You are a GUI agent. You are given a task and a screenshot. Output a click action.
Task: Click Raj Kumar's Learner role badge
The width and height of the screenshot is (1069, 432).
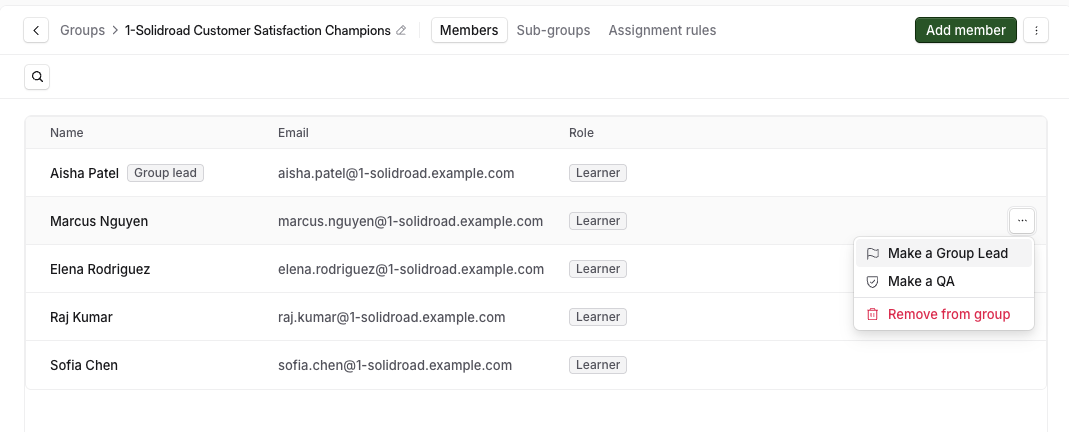598,317
